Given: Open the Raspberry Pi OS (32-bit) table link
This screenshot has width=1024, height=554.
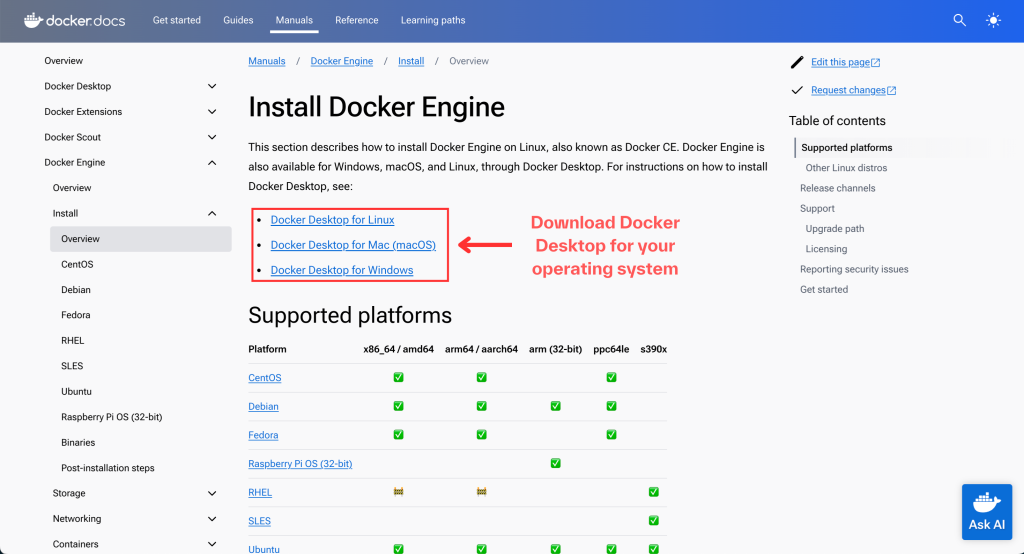Looking at the screenshot, I should pyautogui.click(x=300, y=464).
